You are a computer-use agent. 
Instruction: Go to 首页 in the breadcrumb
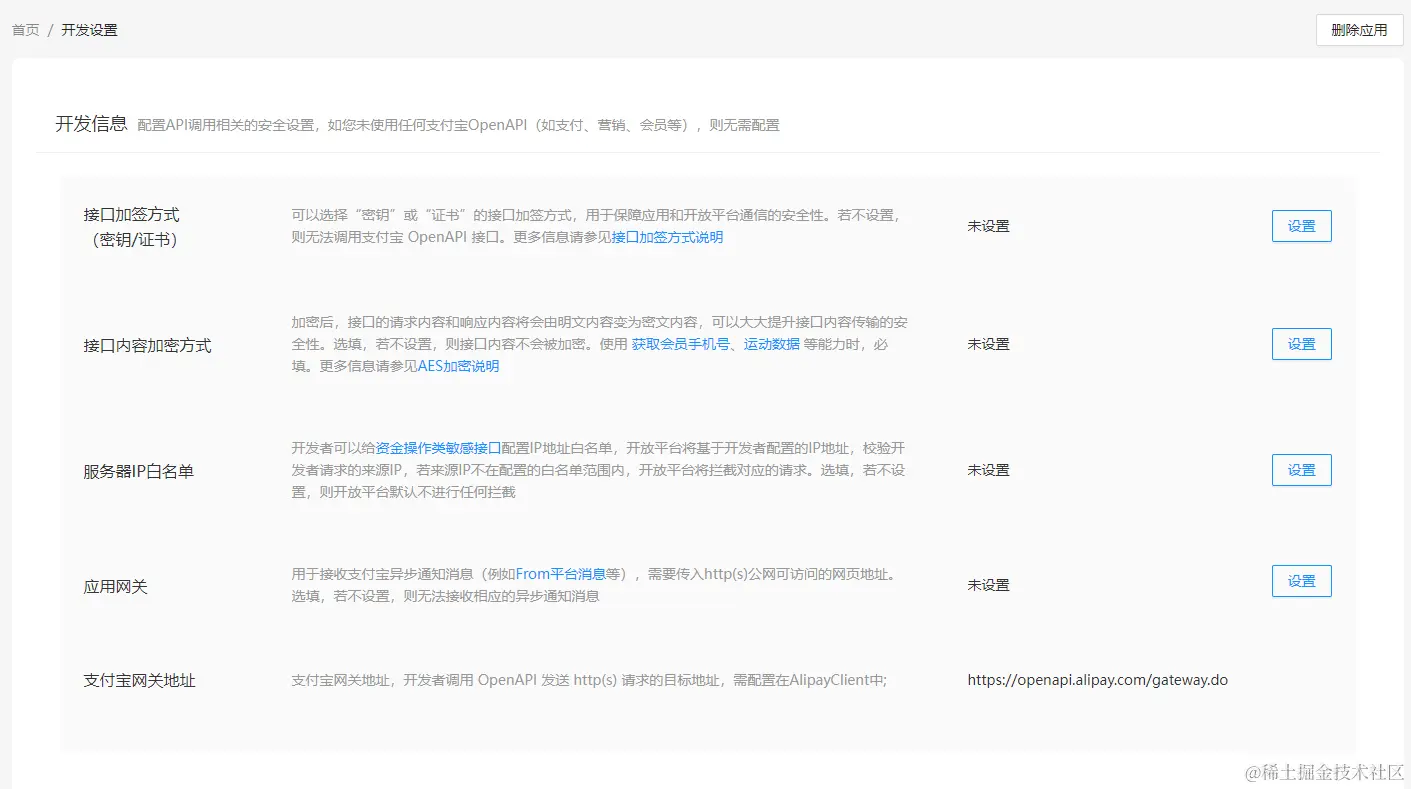click(x=26, y=30)
